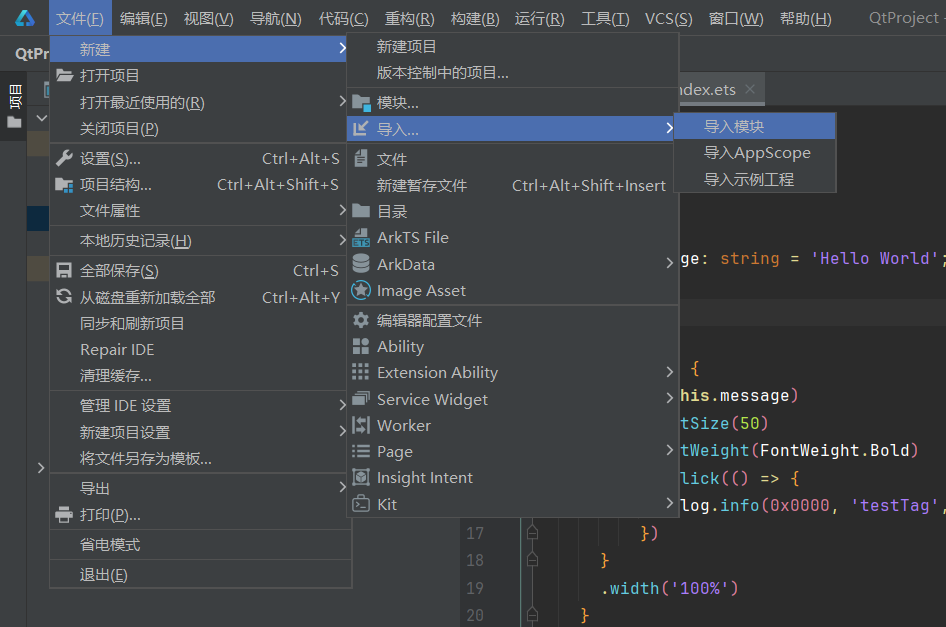Choose 导入示例工程 option

748,180
